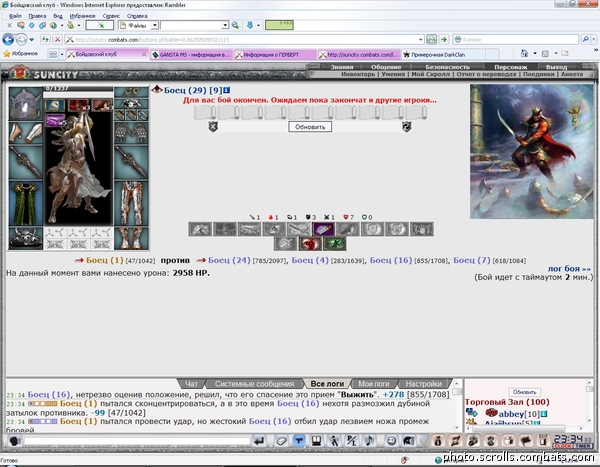Open the Мой Скролл link
Viewport: 600px width, 467px height.
click(430, 74)
